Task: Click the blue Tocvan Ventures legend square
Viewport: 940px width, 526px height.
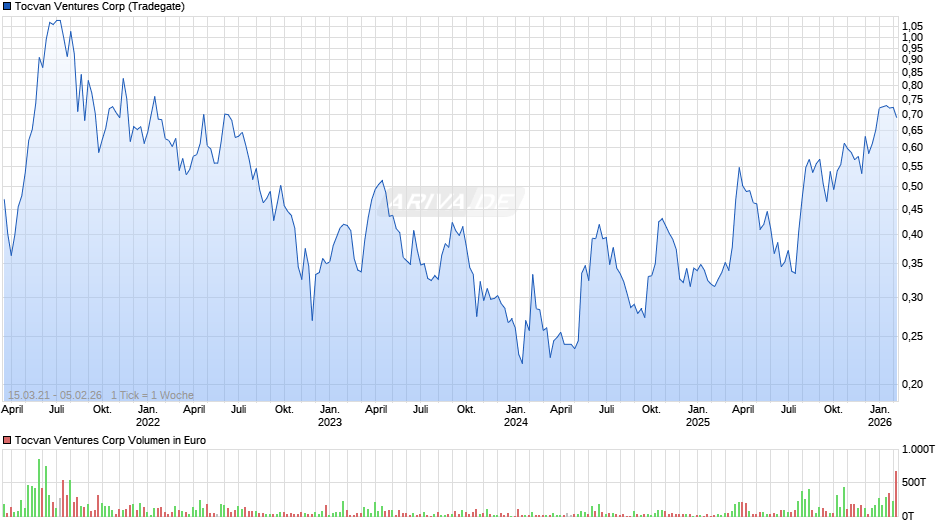Action: click(x=7, y=7)
